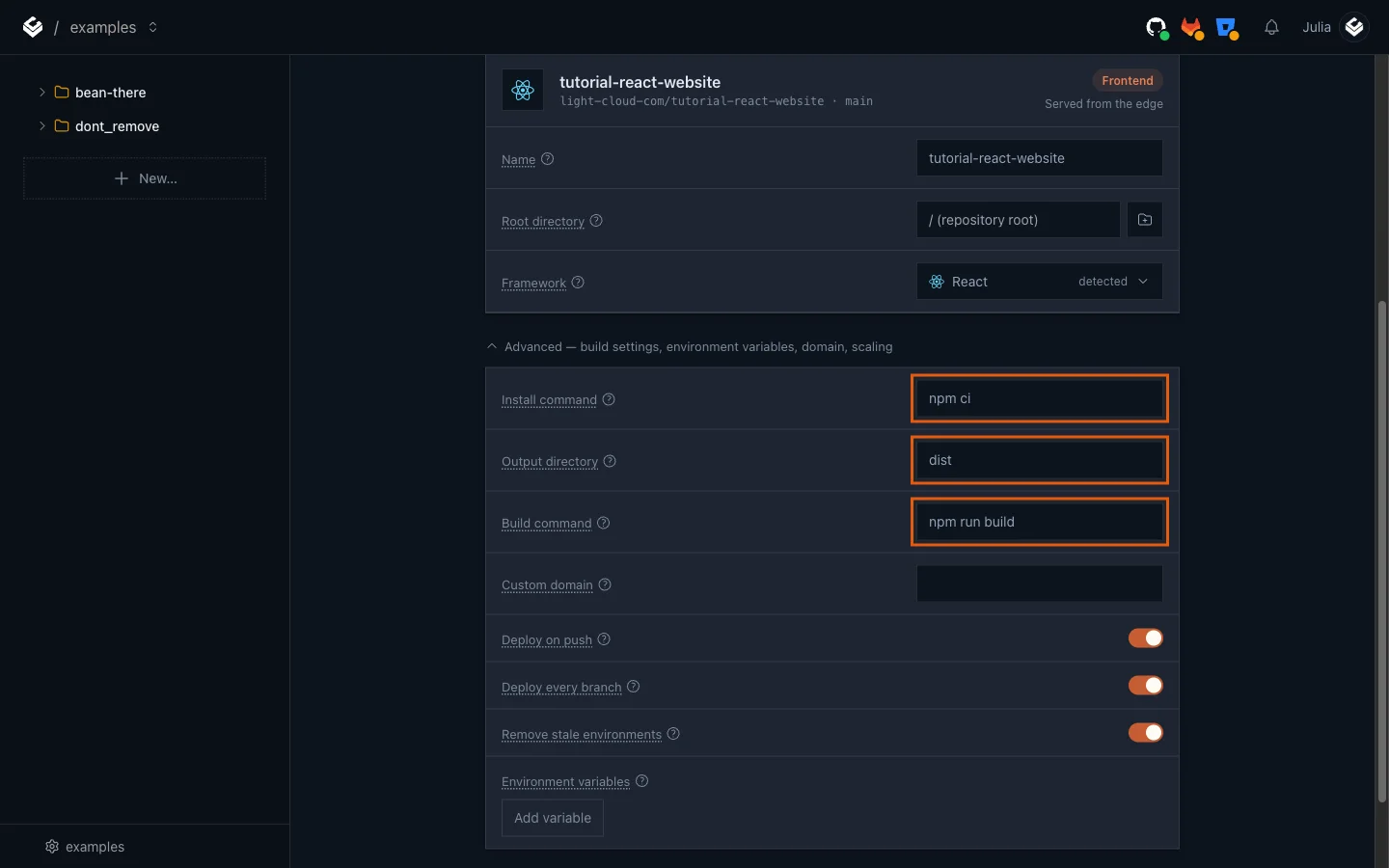
Task: Click the Custom domain field
Action: coord(1039,583)
